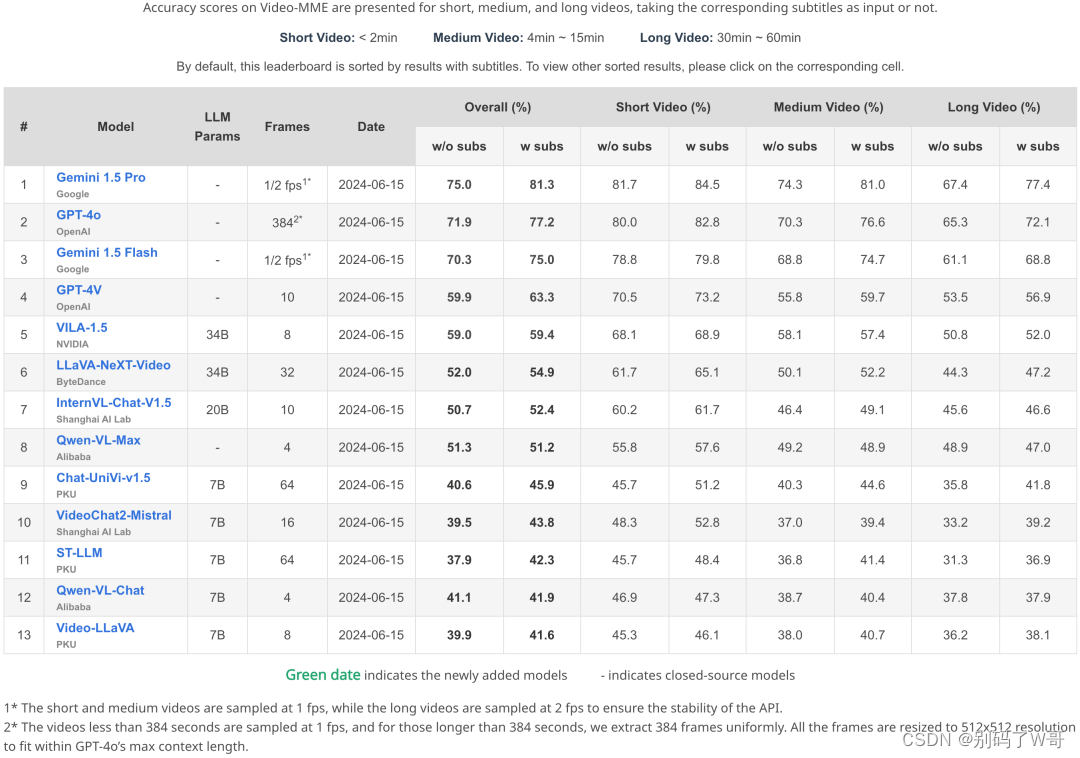Open the Video-LLaVA model link
Image resolution: width=1080 pixels, height=758 pixels.
(95, 627)
